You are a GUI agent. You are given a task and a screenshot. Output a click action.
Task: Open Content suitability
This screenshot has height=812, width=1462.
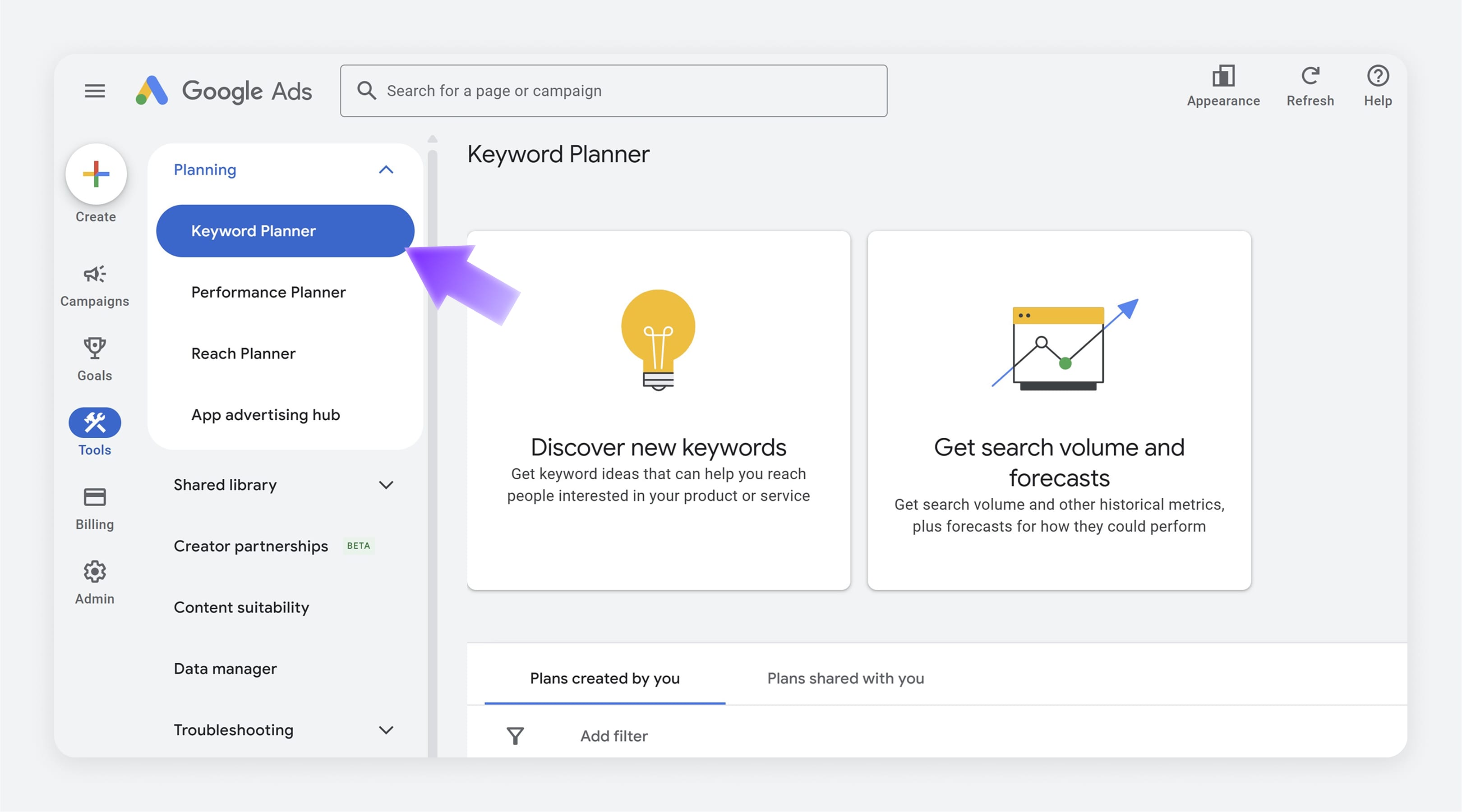pos(241,608)
